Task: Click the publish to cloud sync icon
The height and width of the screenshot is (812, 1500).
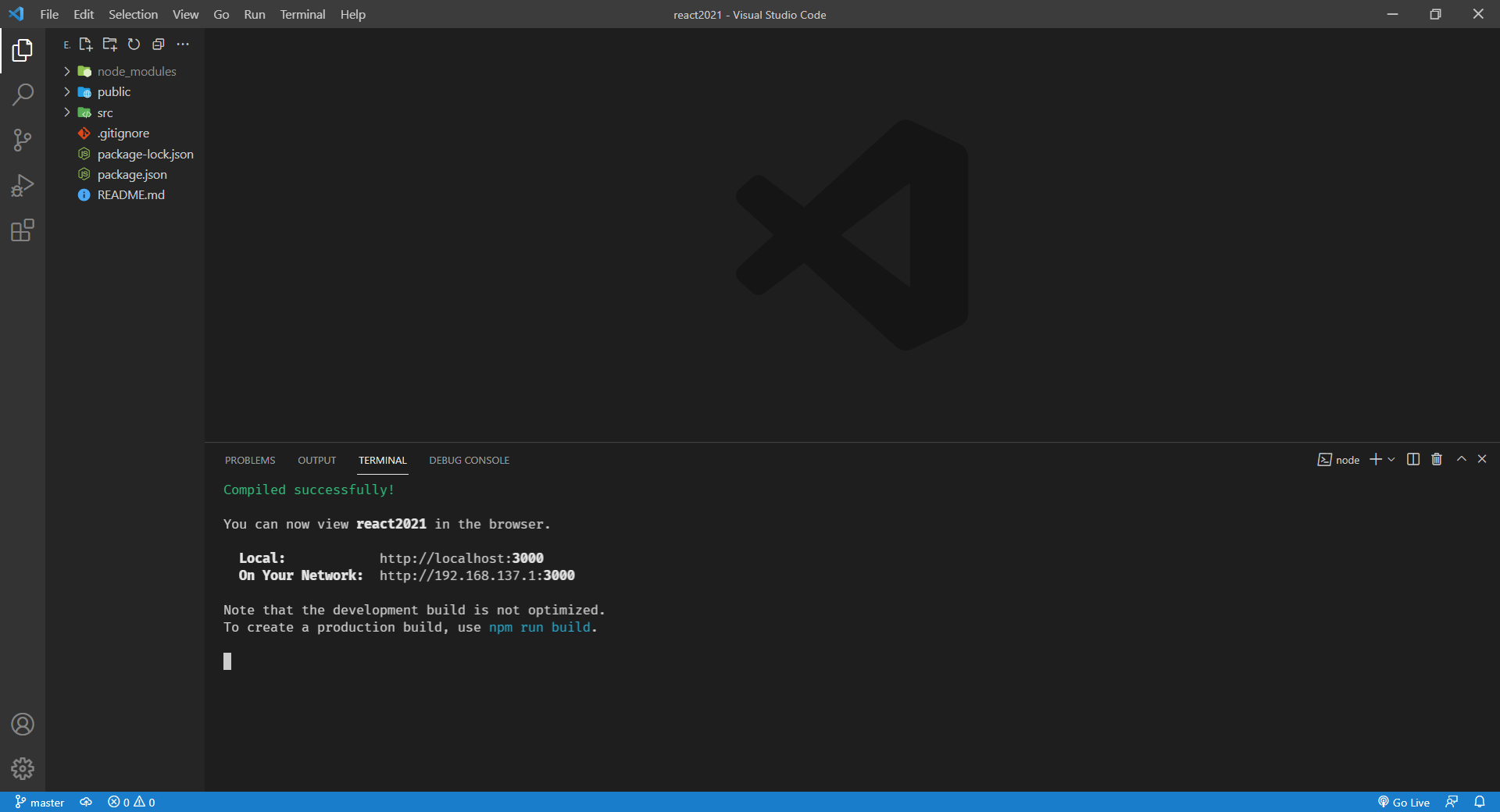Action: [86, 802]
